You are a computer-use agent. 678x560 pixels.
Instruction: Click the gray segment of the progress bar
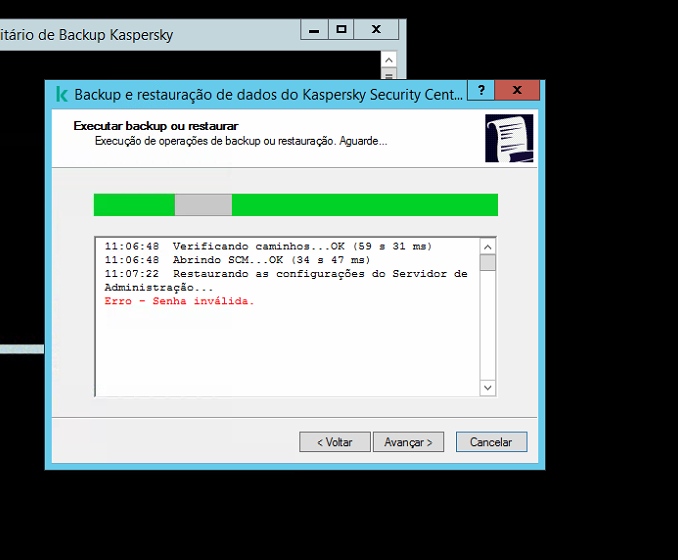pyautogui.click(x=203, y=205)
